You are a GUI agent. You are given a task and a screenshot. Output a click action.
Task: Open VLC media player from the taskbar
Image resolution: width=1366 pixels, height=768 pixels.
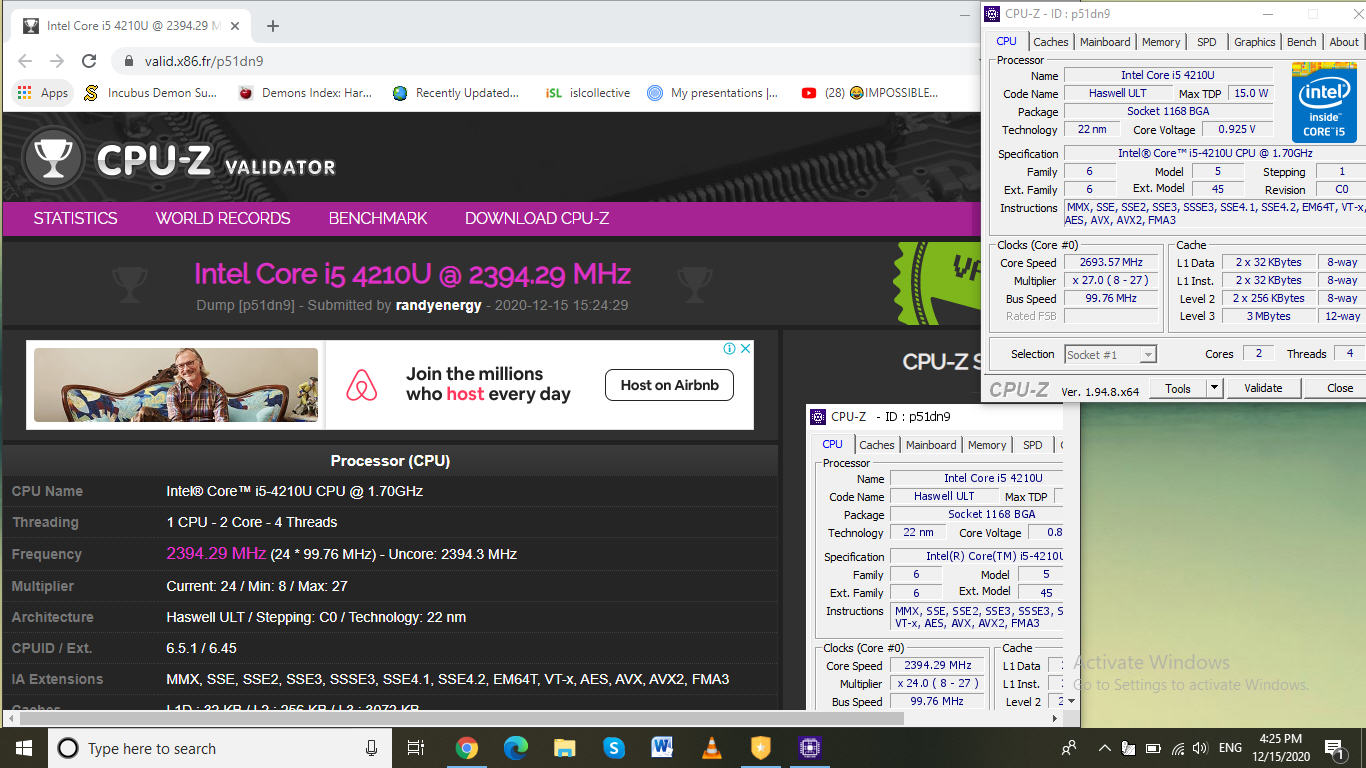pyautogui.click(x=711, y=748)
